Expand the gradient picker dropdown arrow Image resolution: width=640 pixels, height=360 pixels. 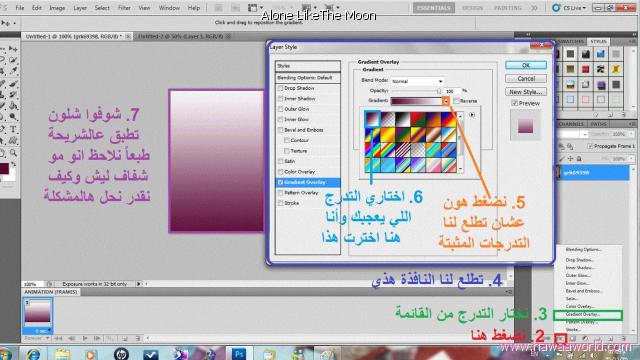pyautogui.click(x=446, y=101)
